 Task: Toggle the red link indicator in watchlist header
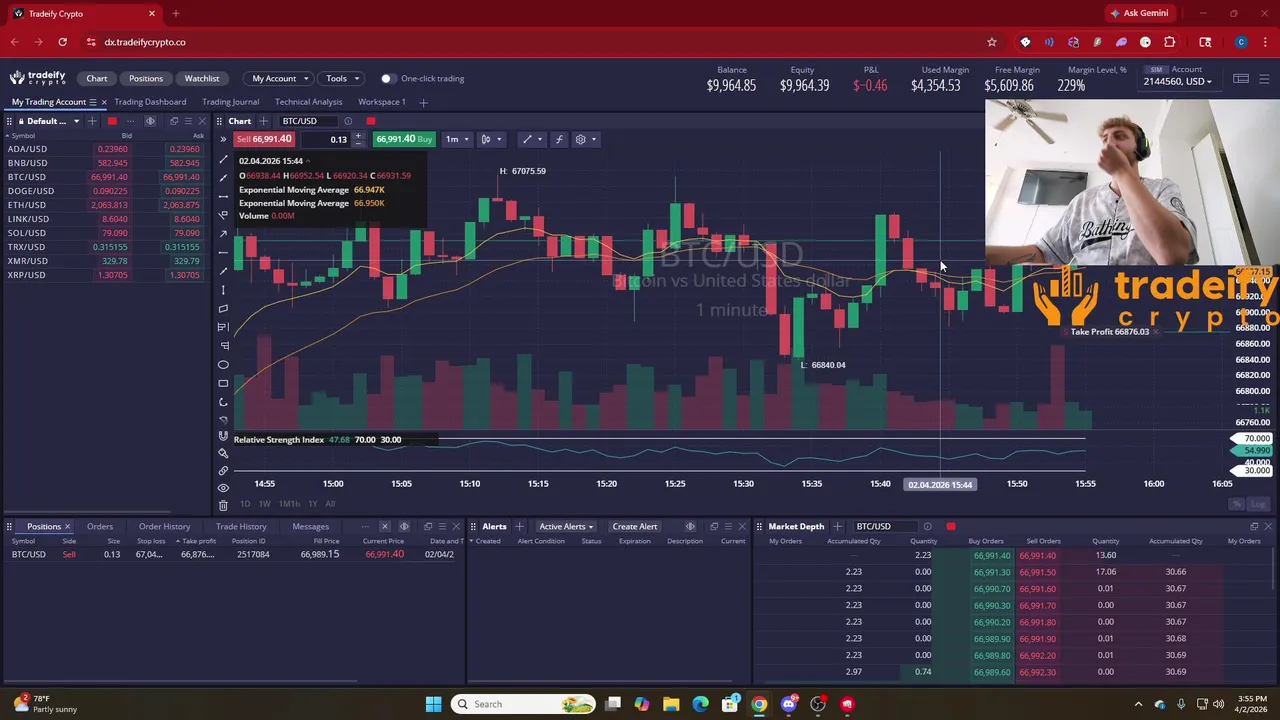tap(112, 121)
